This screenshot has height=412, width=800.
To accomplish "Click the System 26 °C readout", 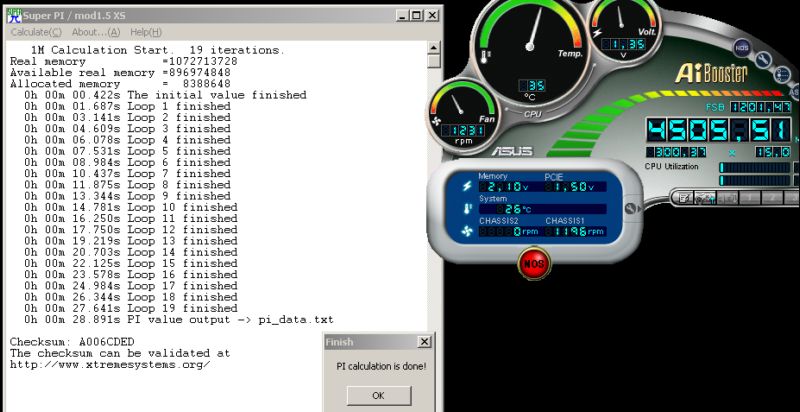I will tap(542, 209).
